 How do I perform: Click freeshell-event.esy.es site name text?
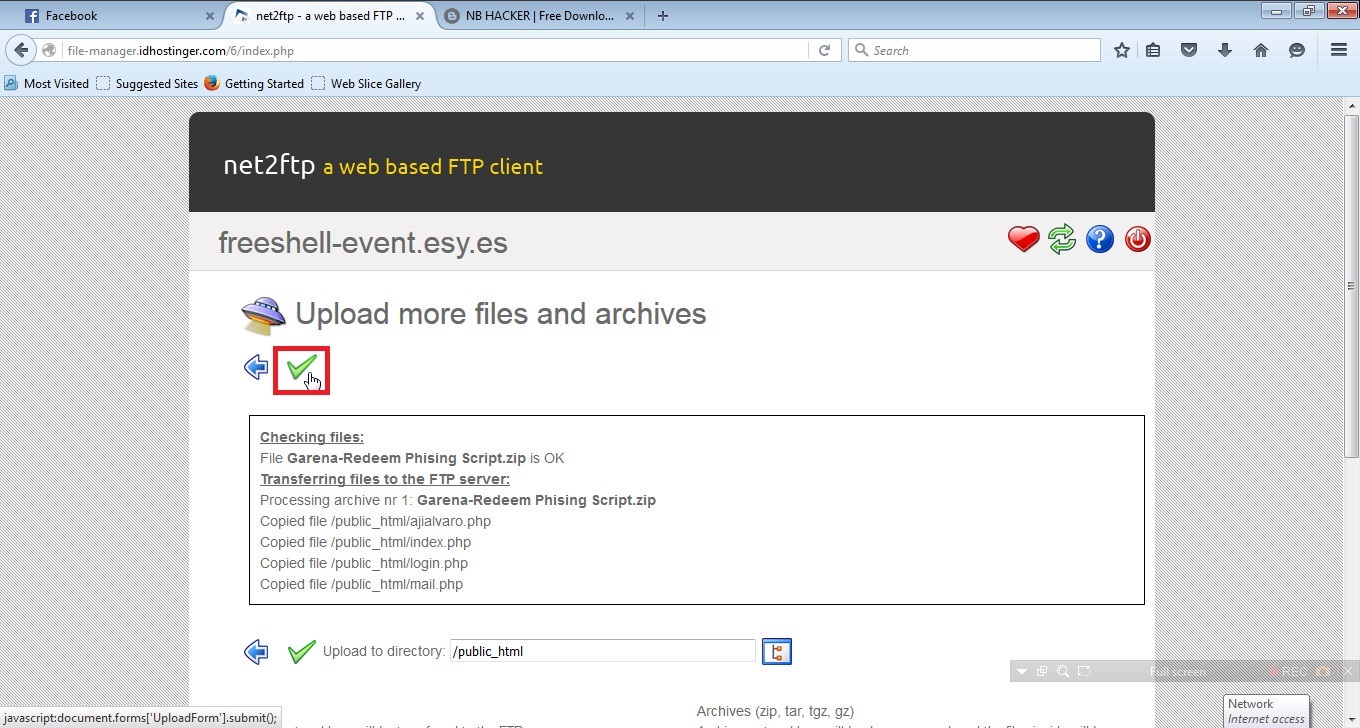[363, 242]
